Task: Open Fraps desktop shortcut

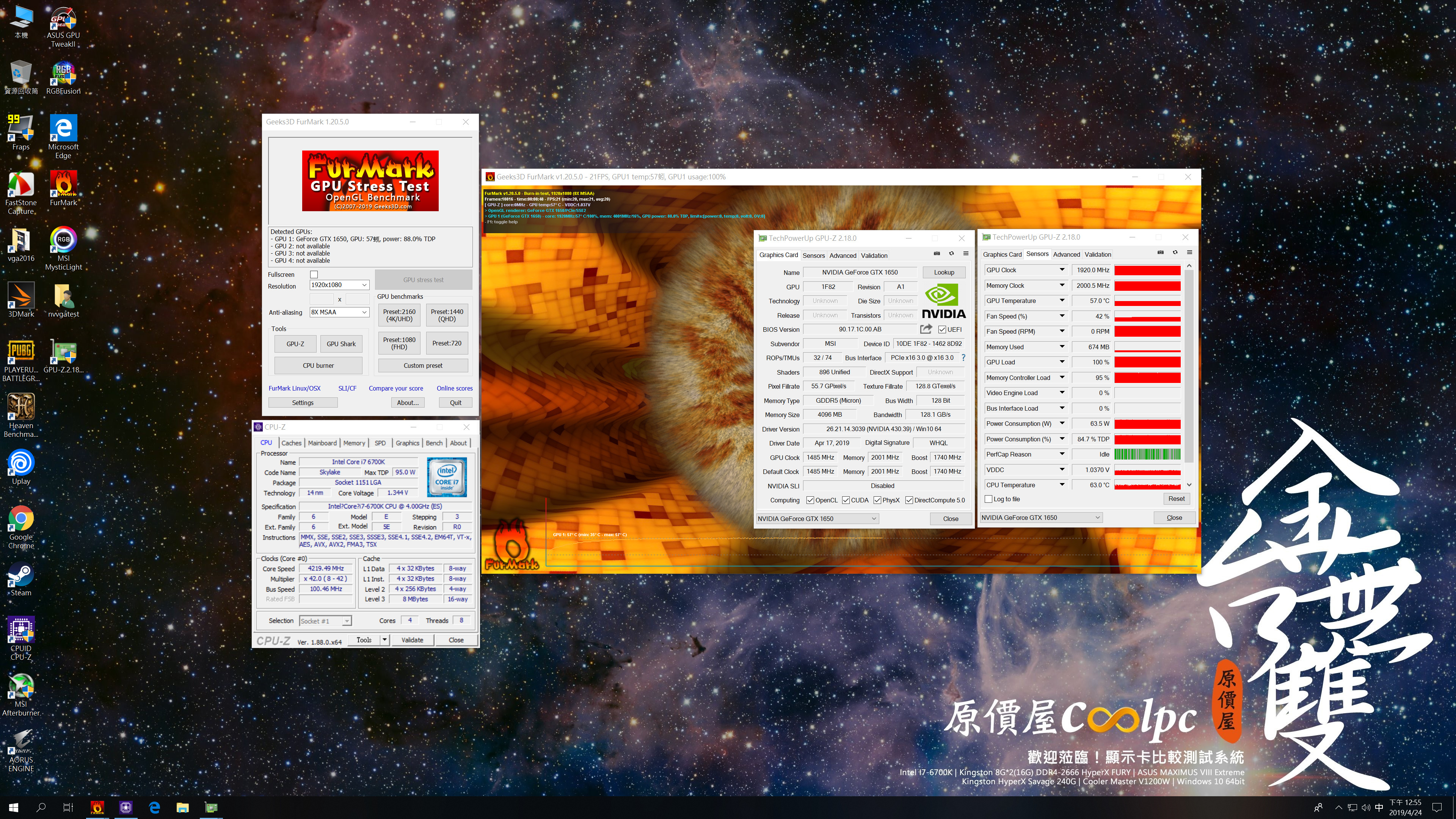Action: (21, 132)
